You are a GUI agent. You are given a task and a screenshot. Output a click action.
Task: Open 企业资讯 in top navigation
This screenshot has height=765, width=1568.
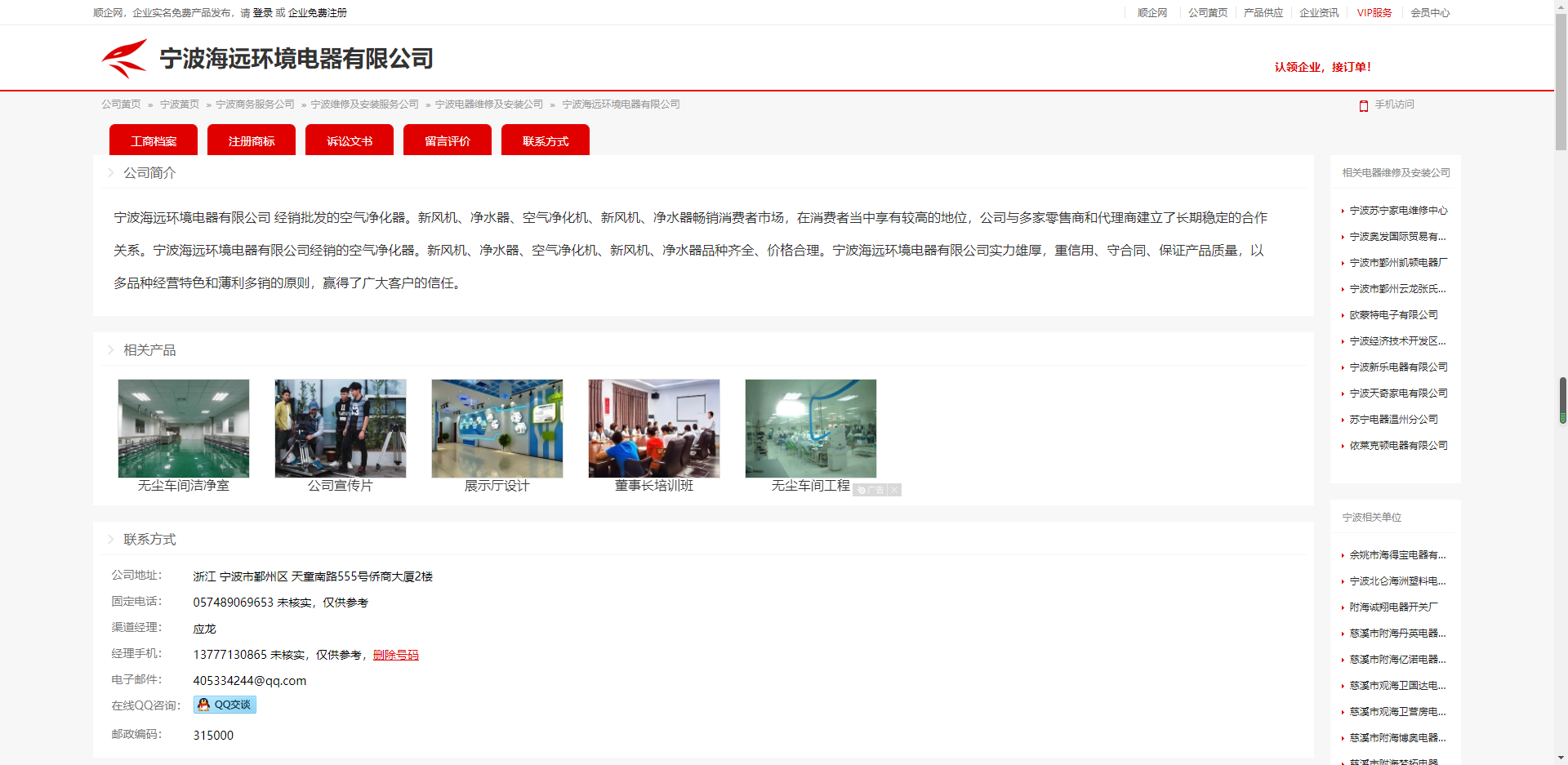(x=1319, y=13)
